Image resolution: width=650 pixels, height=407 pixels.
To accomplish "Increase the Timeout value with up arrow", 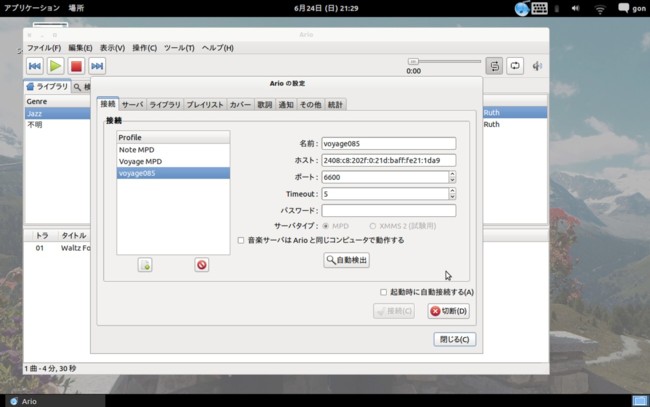I will (452, 191).
